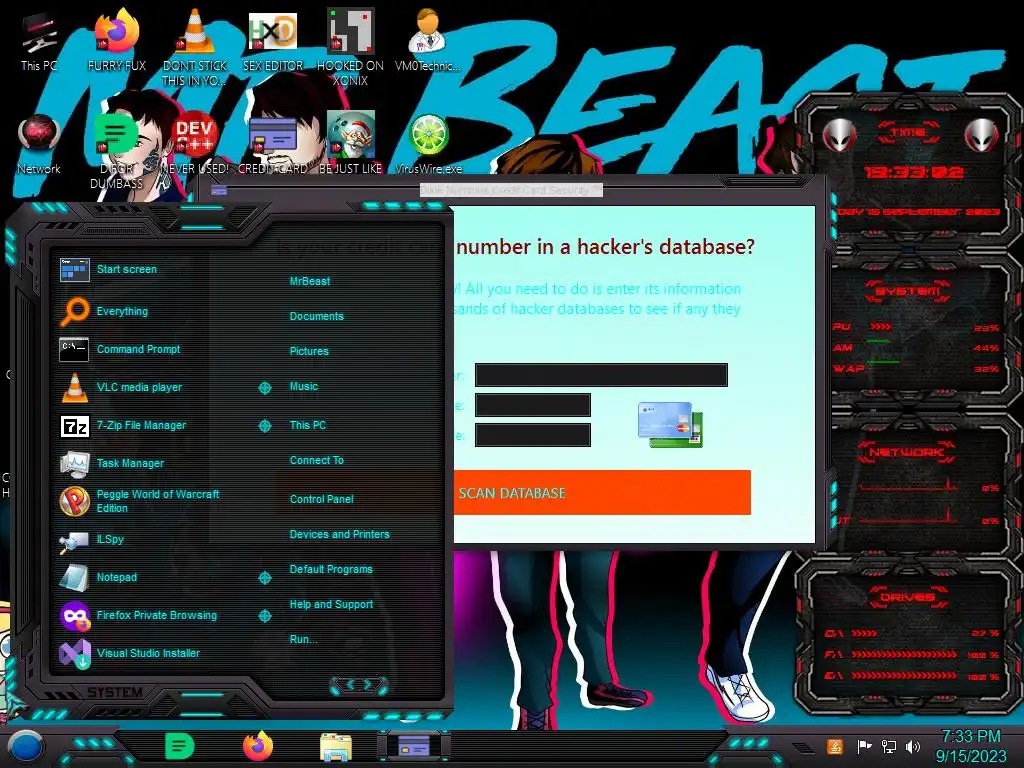Screen dimensions: 1024x768
Task: Click the Start orb button
Action: [26, 746]
